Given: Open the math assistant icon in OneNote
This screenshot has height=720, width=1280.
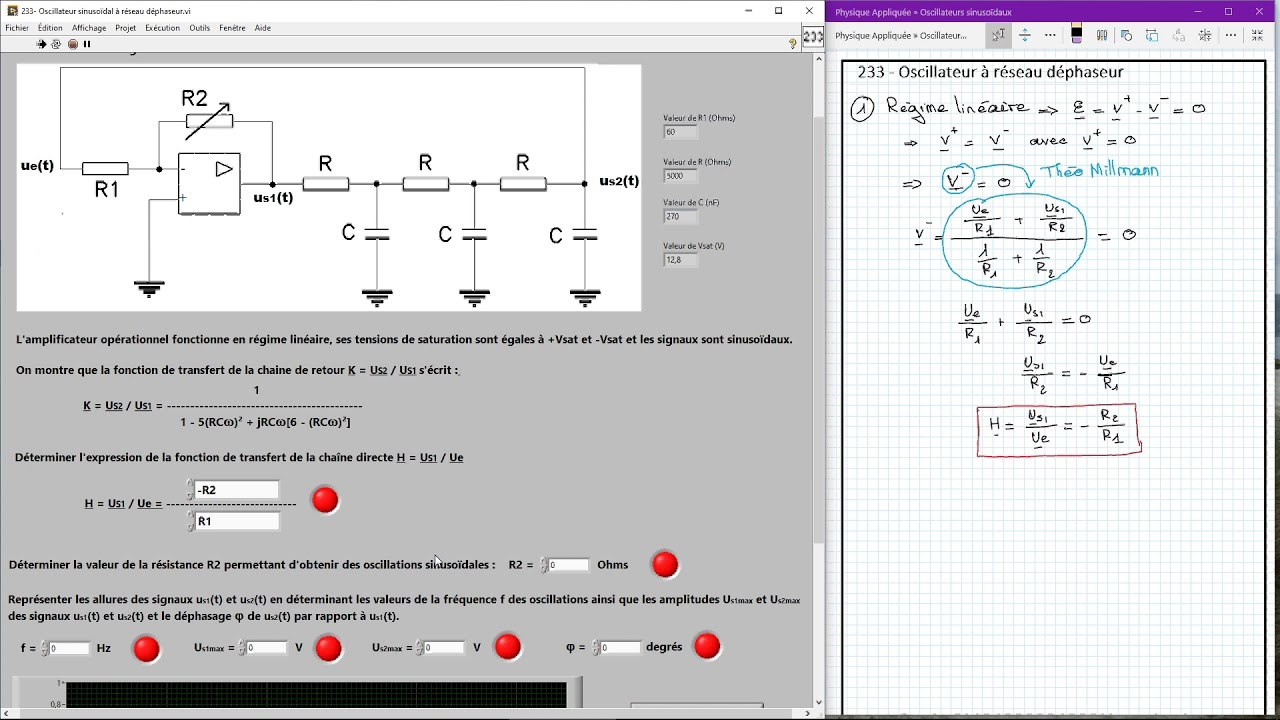Looking at the screenshot, I should coord(1205,35).
